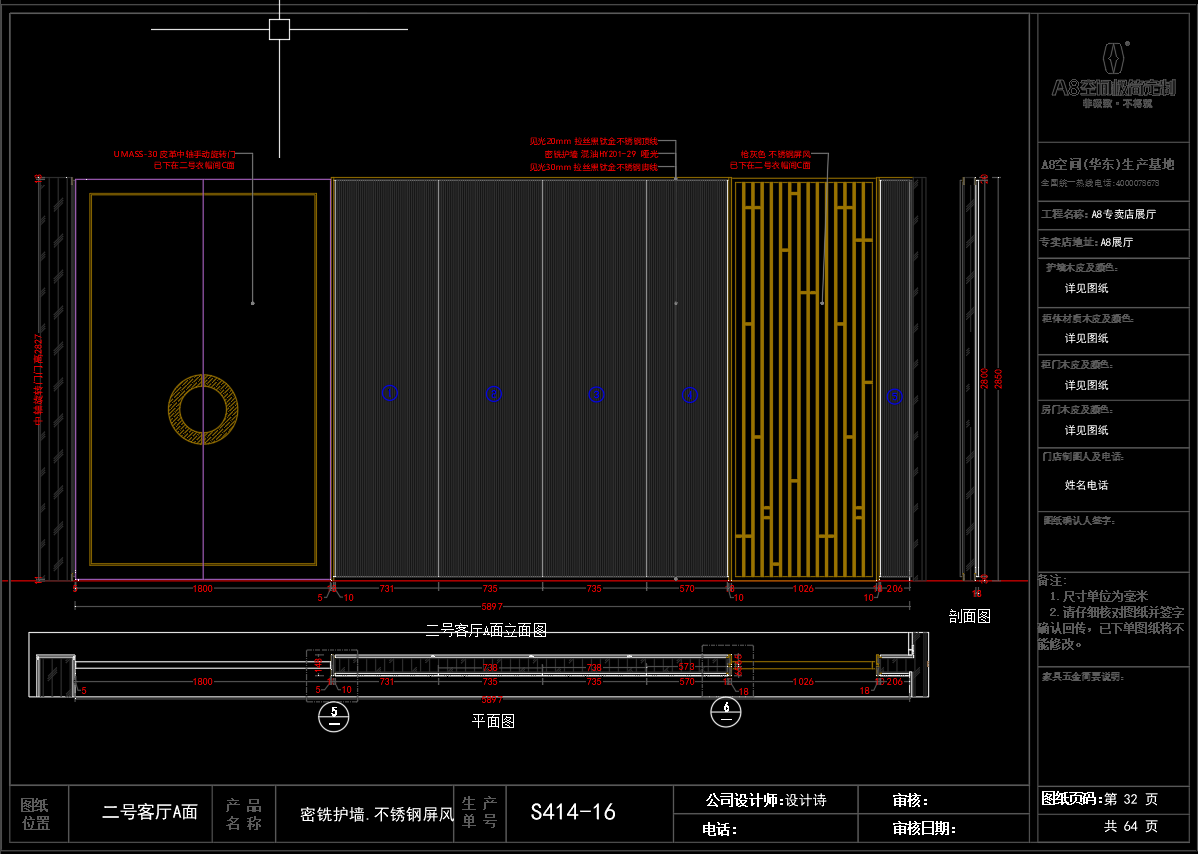Select the 图纸页码 第 32 页 page text
Image resolution: width=1198 pixels, height=854 pixels.
(x=1099, y=799)
